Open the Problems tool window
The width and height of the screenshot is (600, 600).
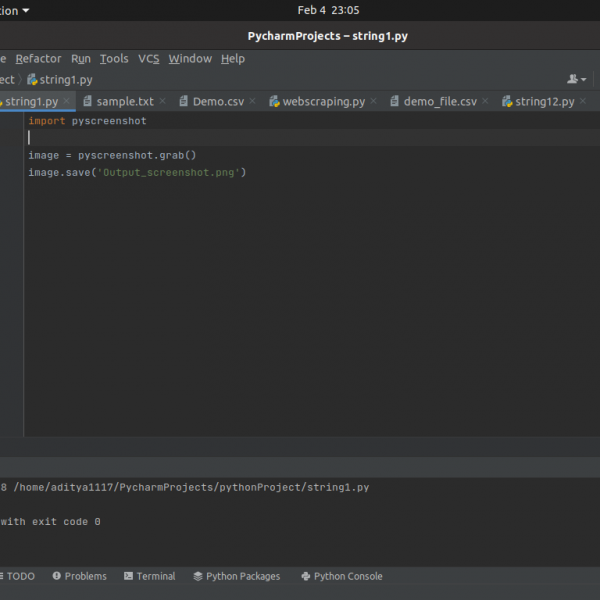coord(80,576)
